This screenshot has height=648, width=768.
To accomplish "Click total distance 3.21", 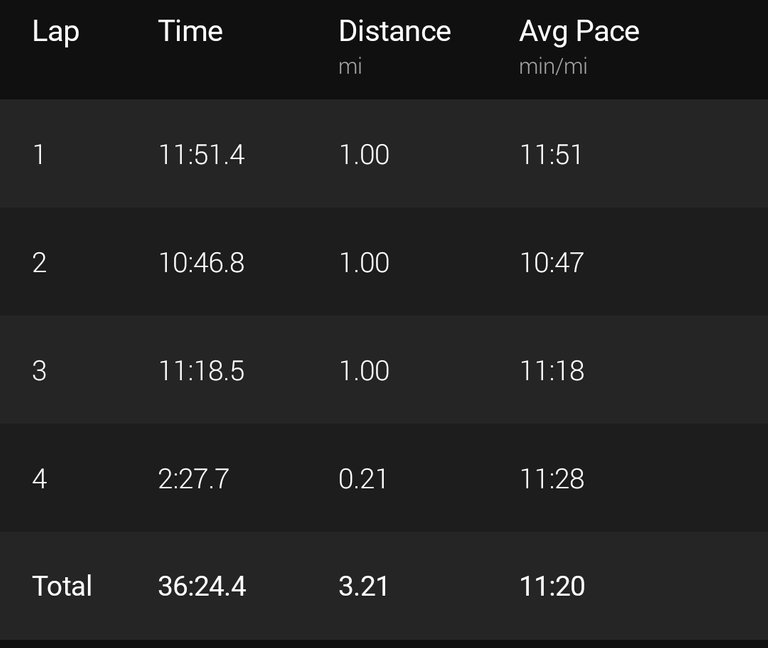I will [363, 586].
